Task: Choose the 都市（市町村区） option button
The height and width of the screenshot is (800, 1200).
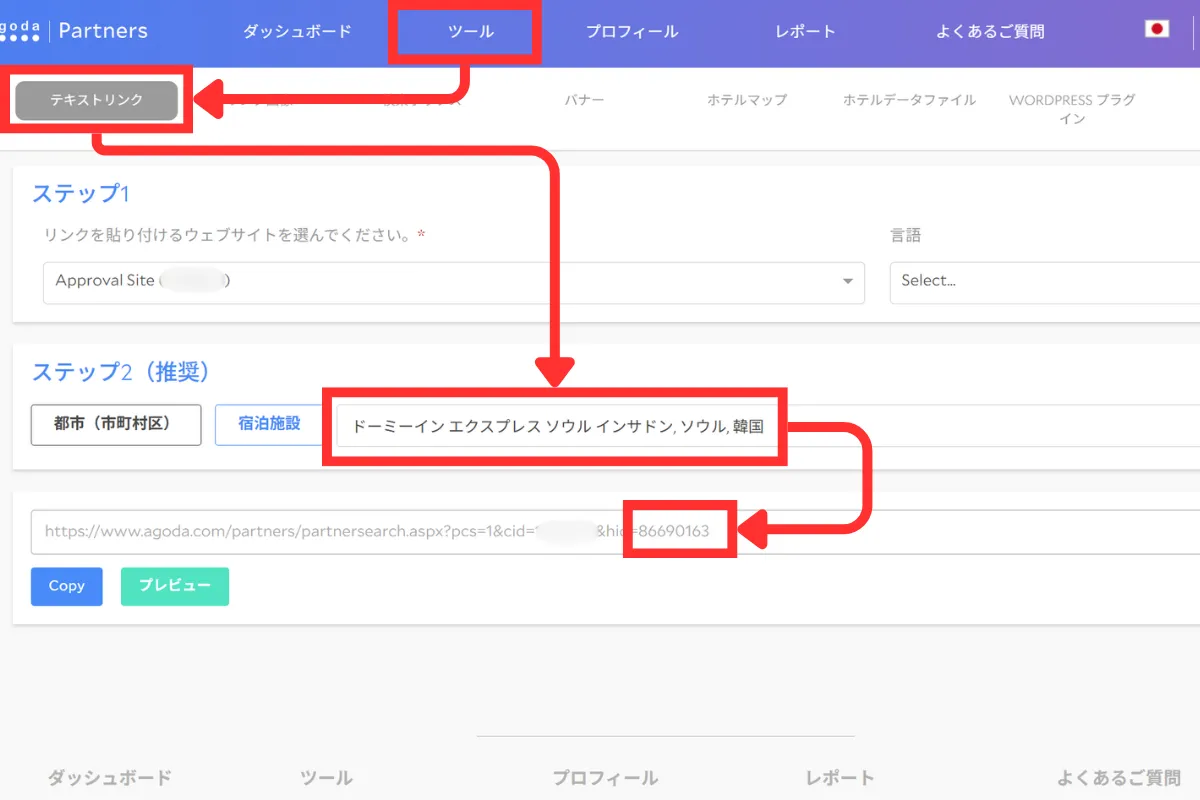Action: click(116, 424)
